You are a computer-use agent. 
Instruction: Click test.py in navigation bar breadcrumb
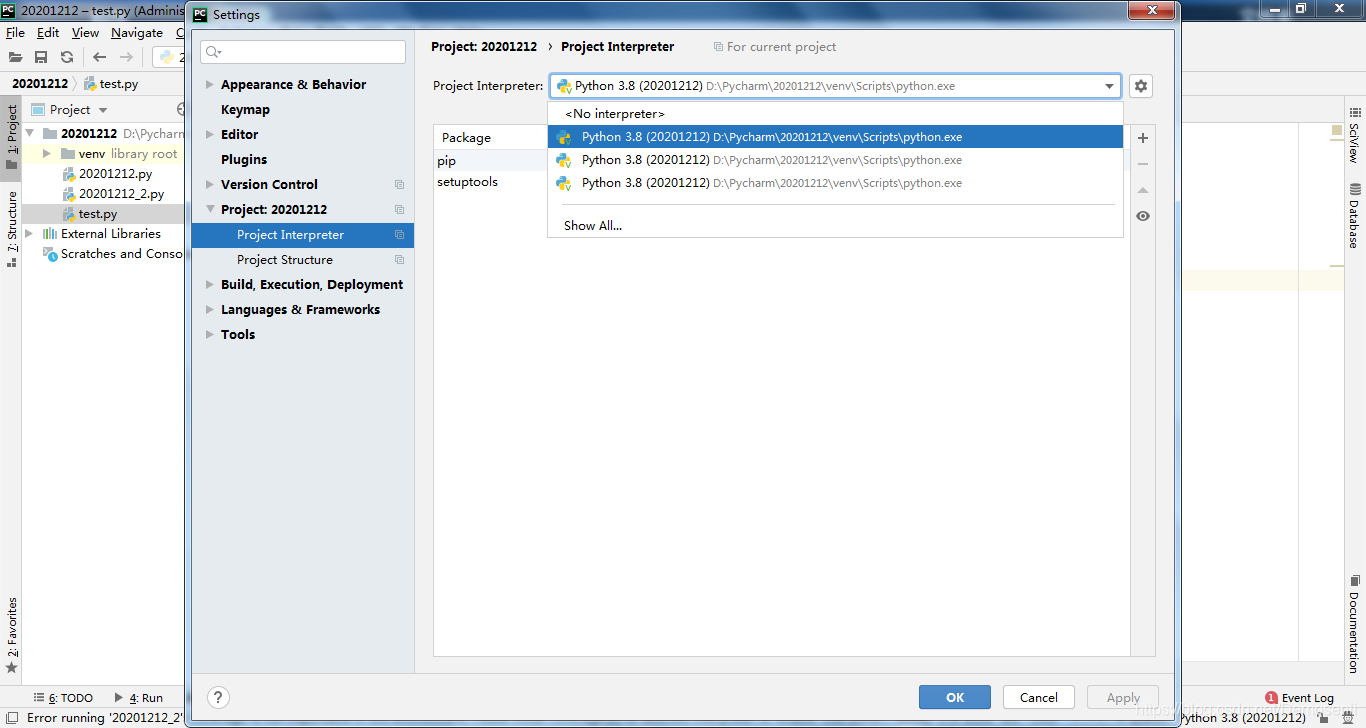(111, 84)
